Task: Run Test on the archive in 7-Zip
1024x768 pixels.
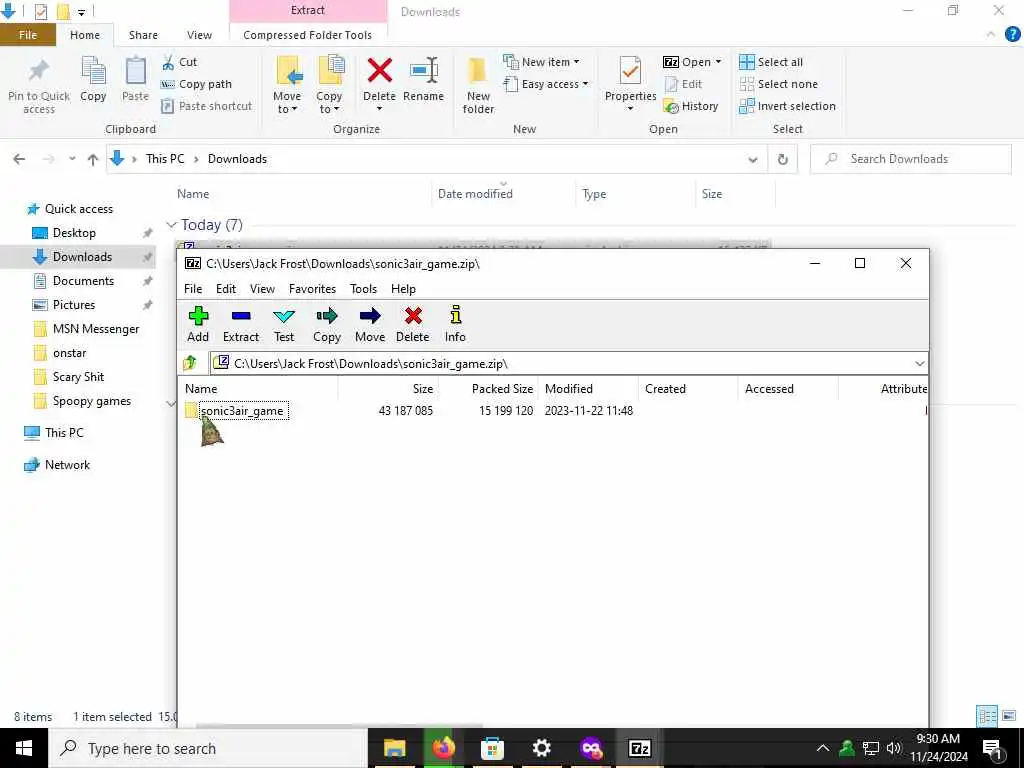Action: [283, 325]
